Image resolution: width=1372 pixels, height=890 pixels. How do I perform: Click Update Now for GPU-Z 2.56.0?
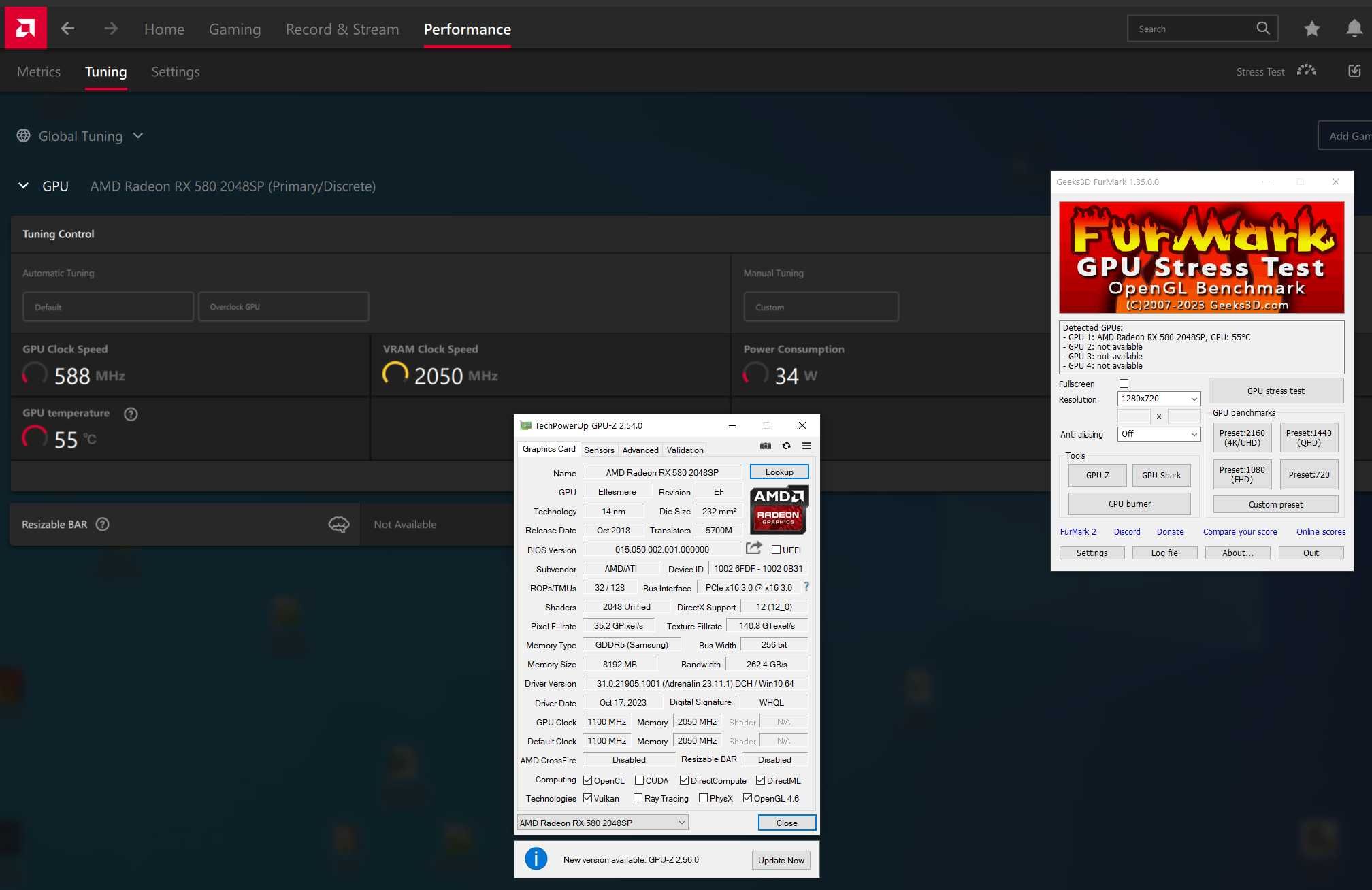coord(780,859)
